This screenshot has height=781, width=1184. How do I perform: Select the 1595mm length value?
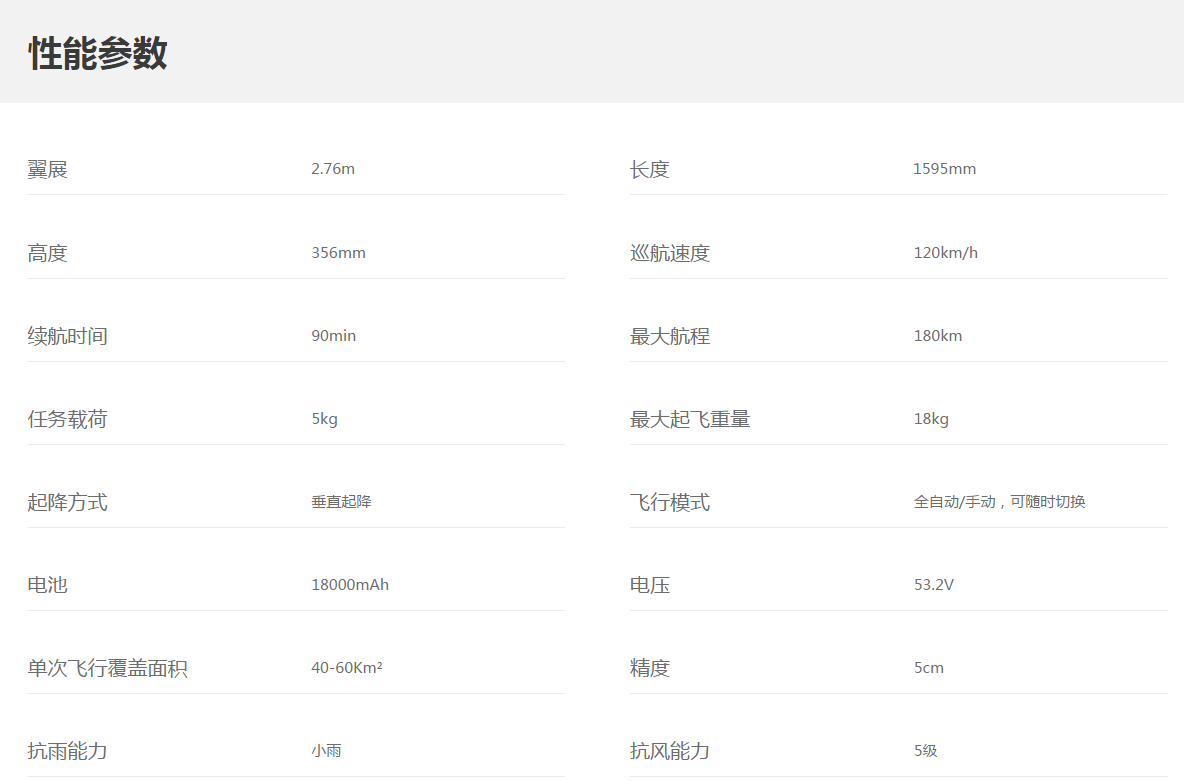click(944, 169)
